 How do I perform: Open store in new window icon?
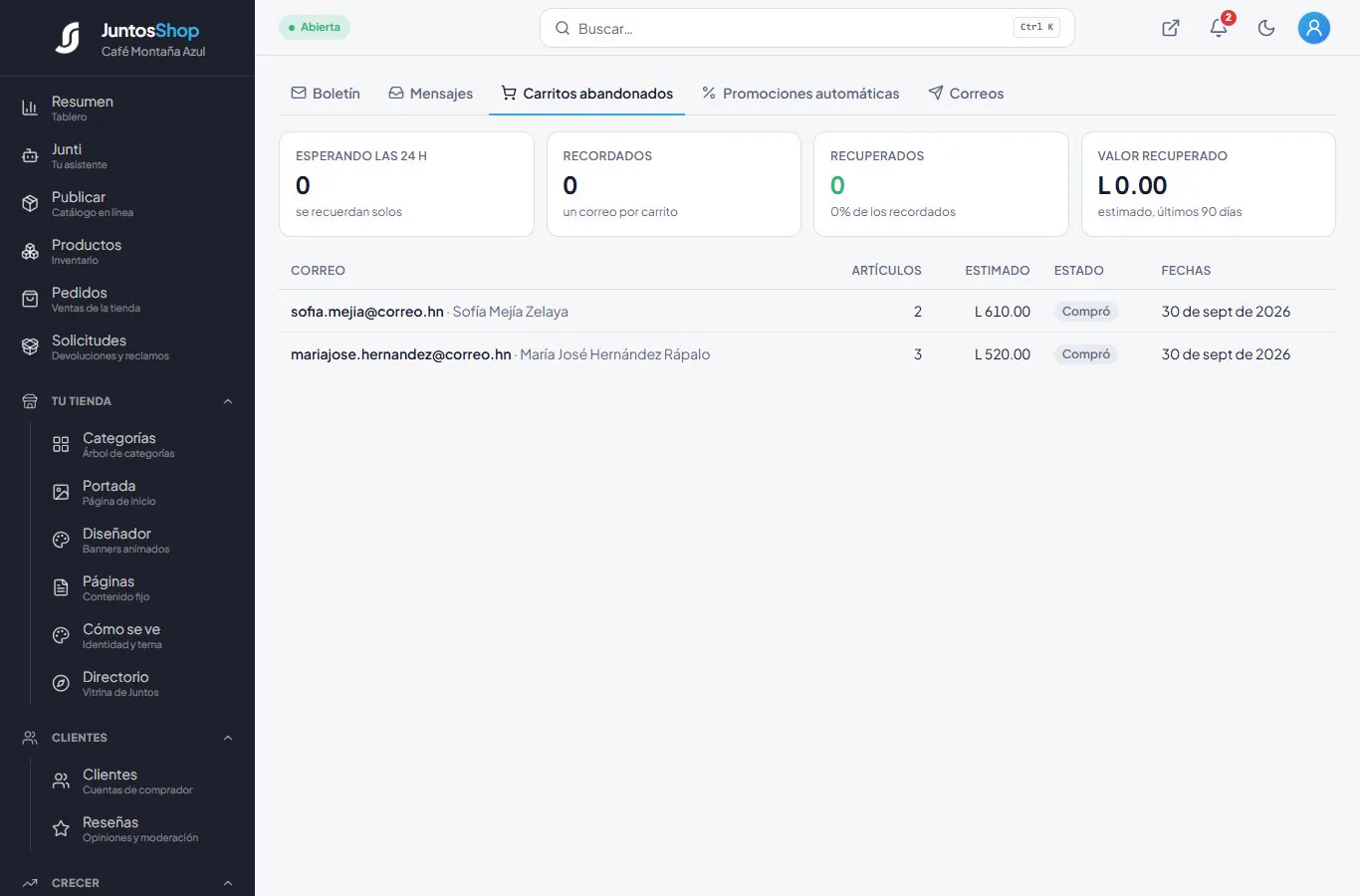click(x=1171, y=28)
